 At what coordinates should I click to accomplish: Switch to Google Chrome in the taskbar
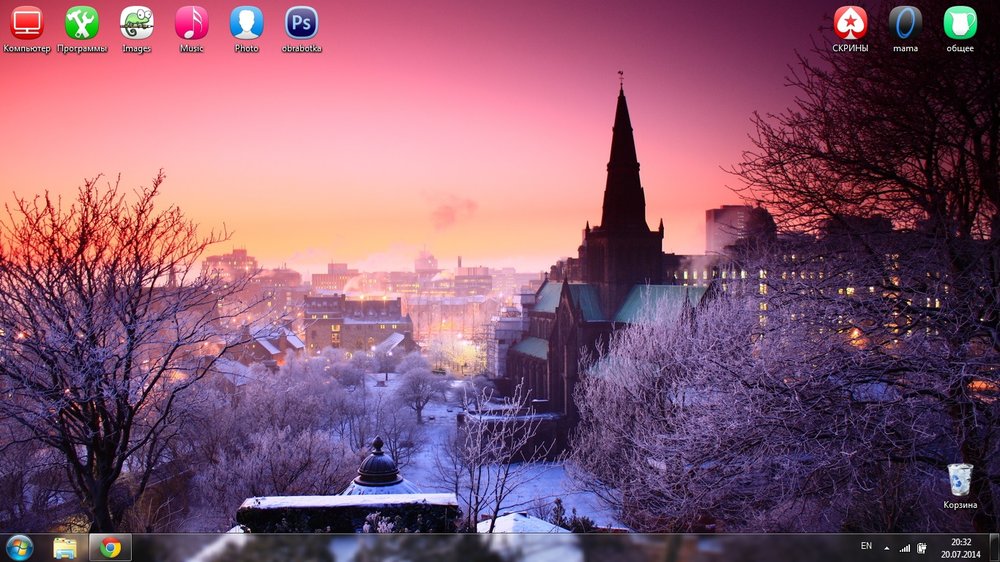(x=110, y=547)
